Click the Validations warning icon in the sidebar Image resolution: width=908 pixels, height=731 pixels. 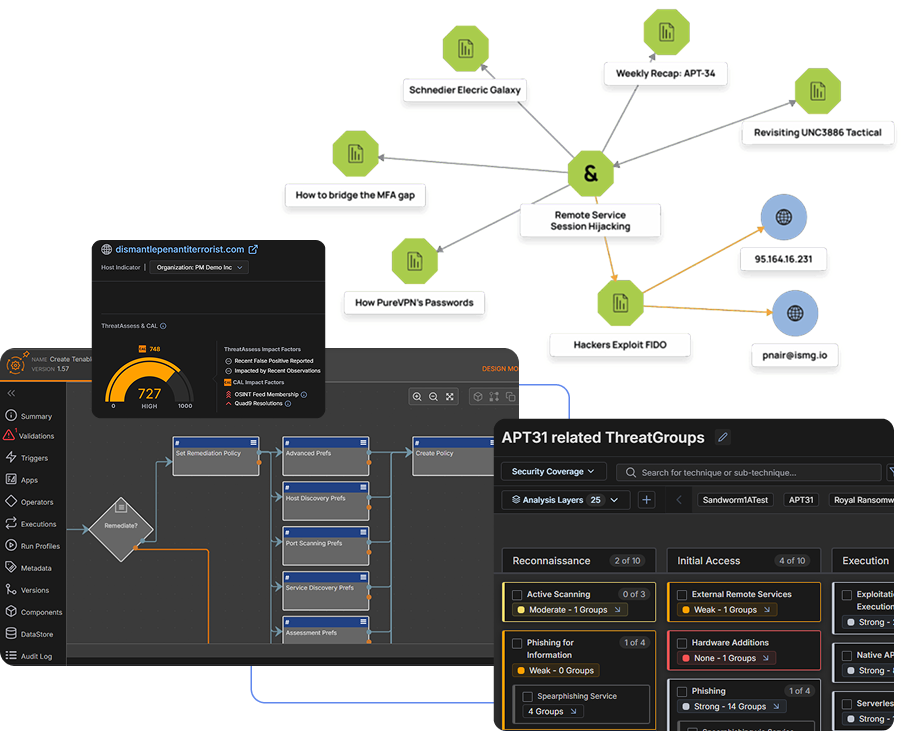point(9,435)
